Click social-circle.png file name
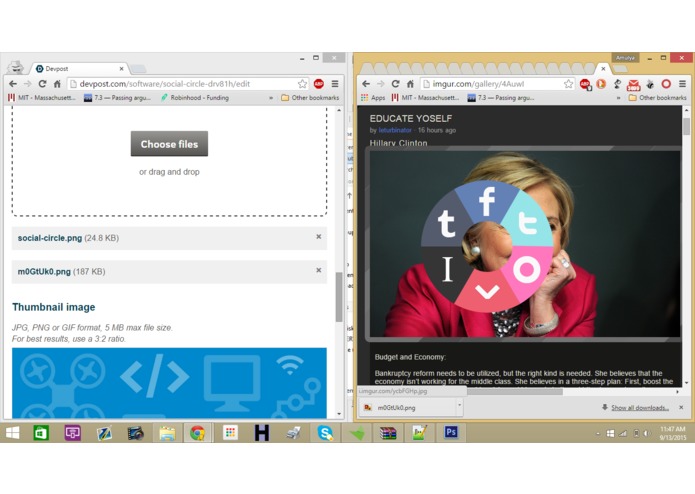695x494 pixels. pyautogui.click(x=50, y=238)
